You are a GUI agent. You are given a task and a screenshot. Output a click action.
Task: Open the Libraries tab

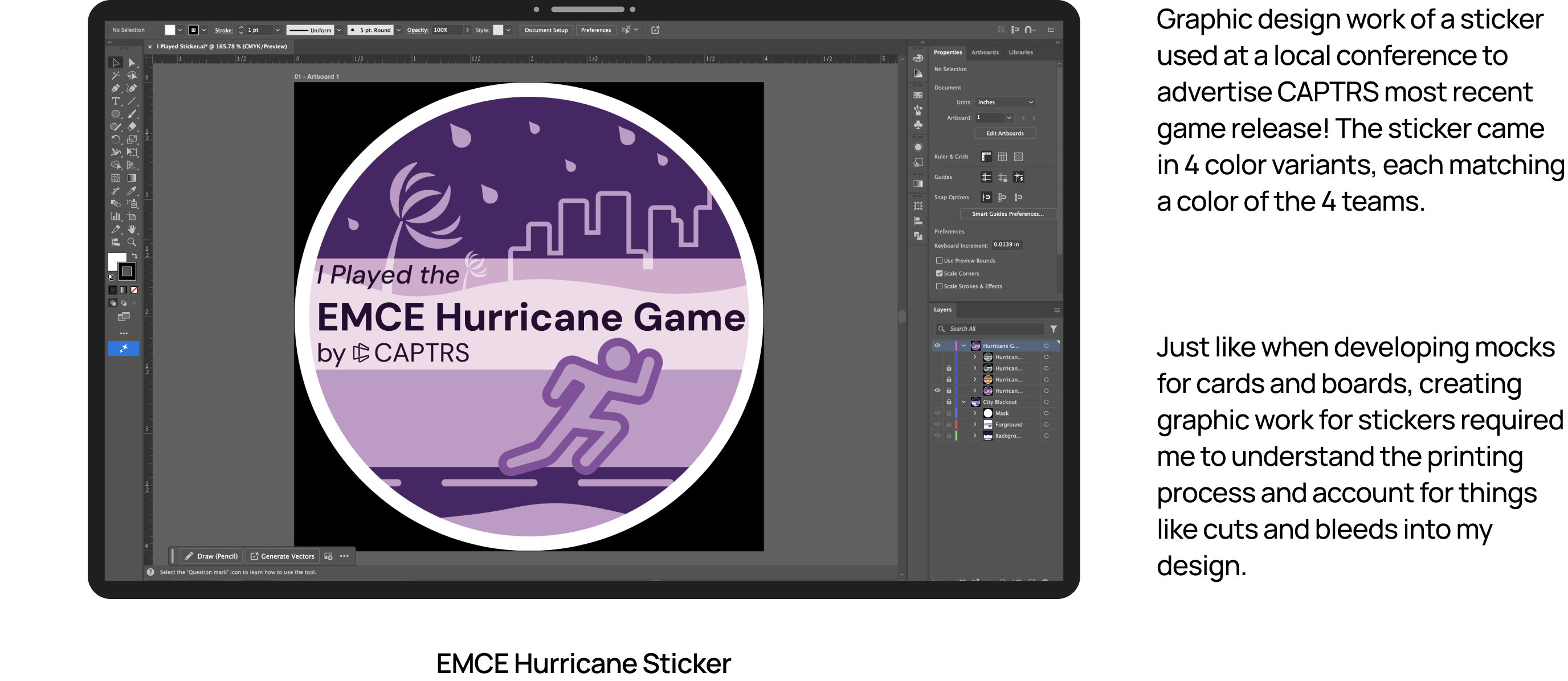(1020, 52)
